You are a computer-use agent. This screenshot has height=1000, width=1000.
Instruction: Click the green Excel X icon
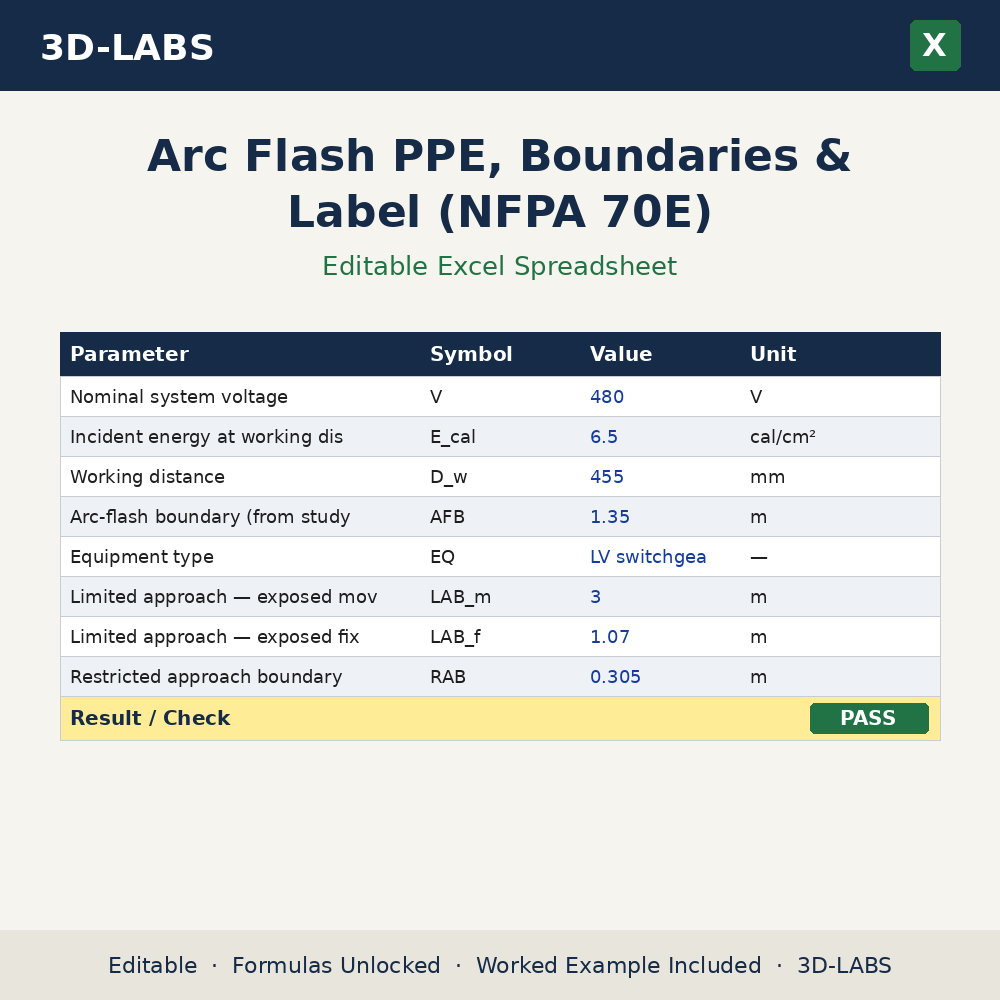pos(935,45)
